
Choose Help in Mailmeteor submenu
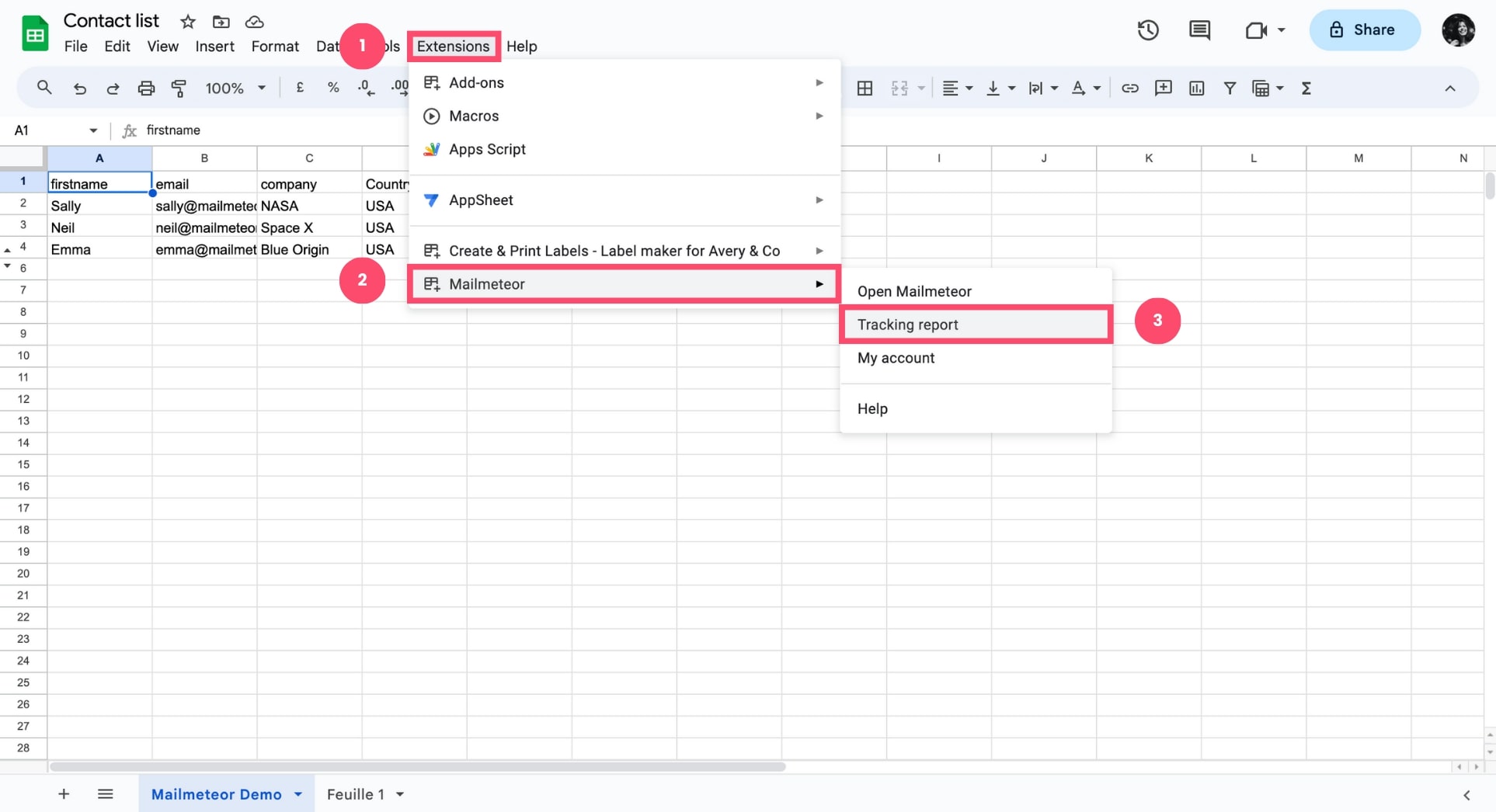[976, 408]
